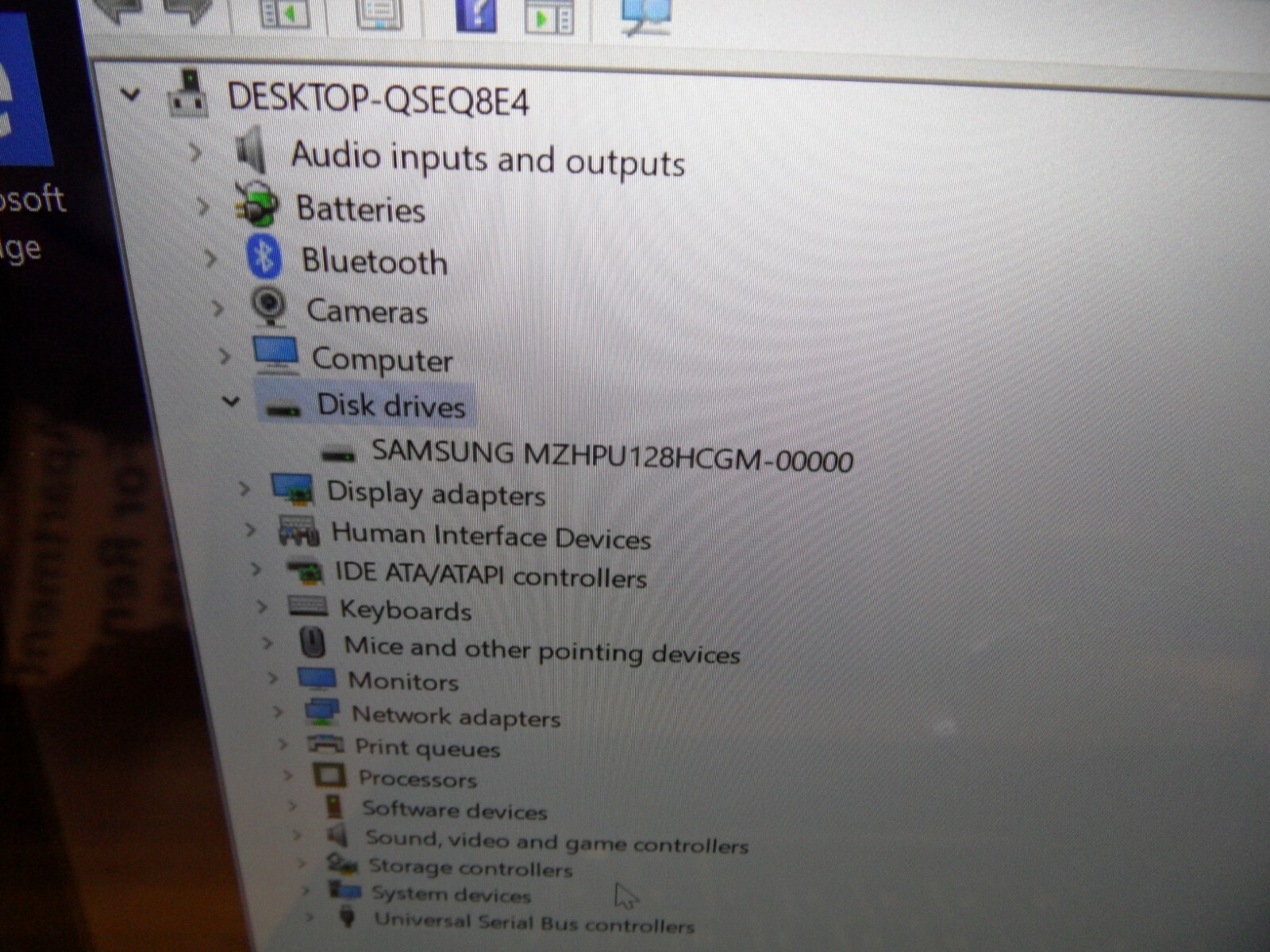Viewport: 1270px width, 952px height.
Task: Expand the Storage controllers category
Action: tap(302, 863)
